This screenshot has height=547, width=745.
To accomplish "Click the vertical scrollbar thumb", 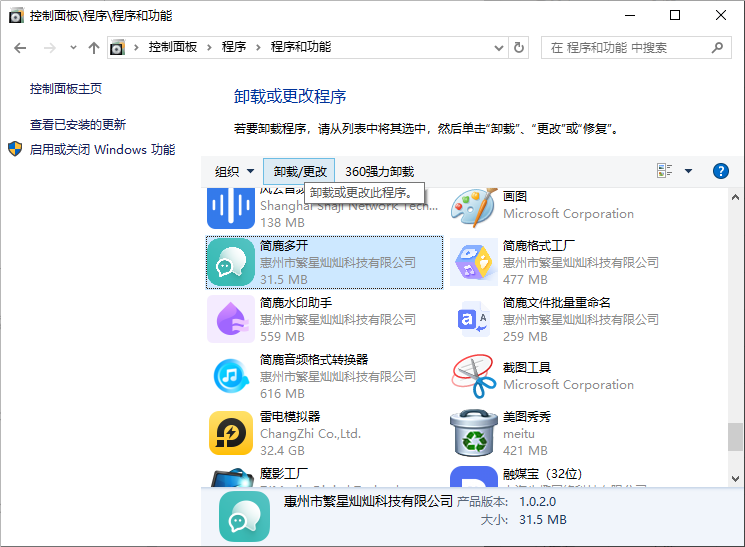I will pyautogui.click(x=735, y=437).
